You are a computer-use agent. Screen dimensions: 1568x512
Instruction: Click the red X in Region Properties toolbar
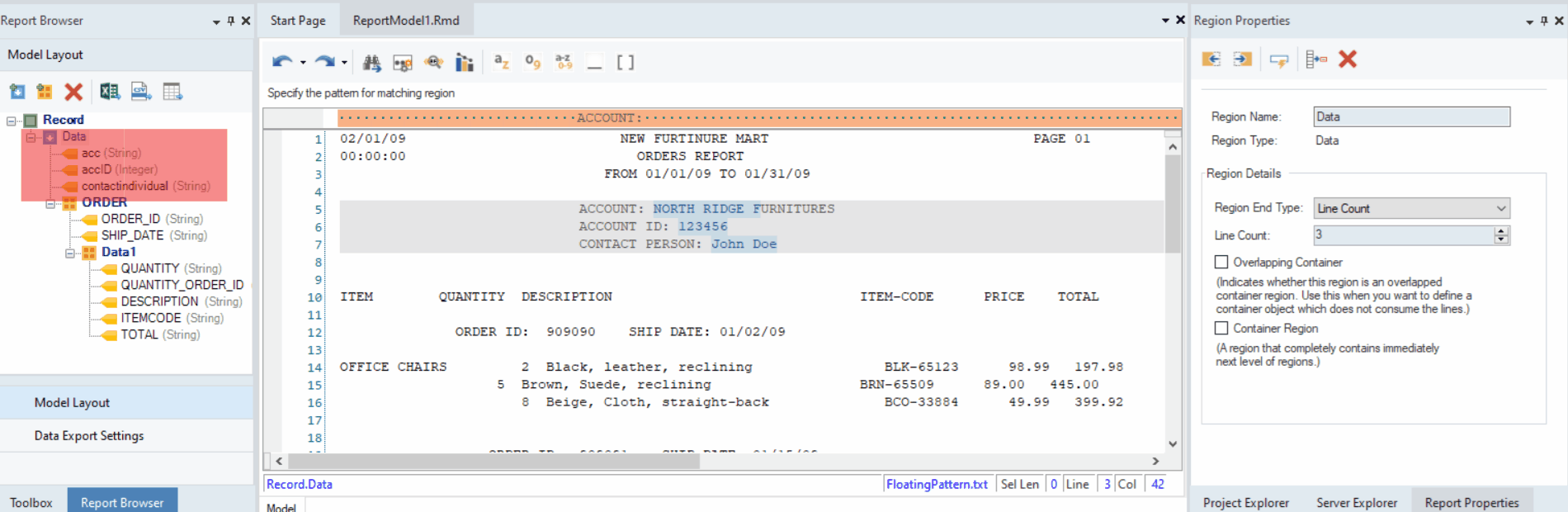point(1348,59)
